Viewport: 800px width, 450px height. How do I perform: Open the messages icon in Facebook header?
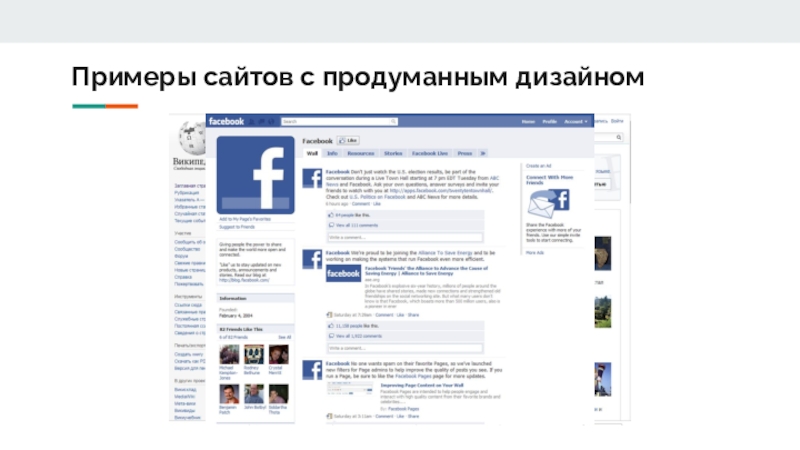coord(261,122)
